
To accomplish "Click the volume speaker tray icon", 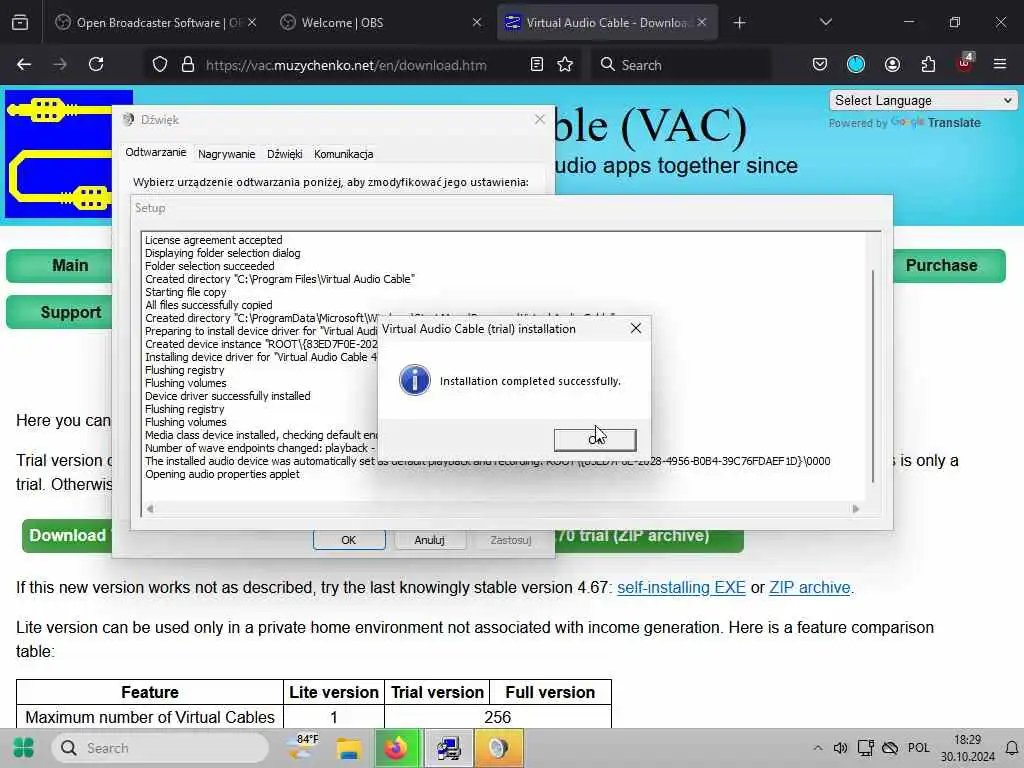I will point(840,748).
